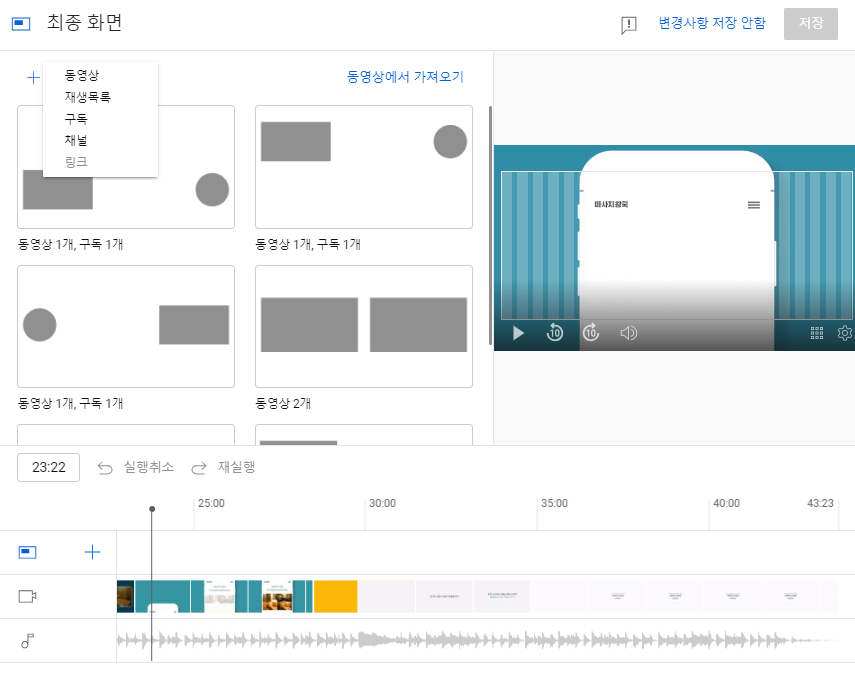The width and height of the screenshot is (855, 674).
Task: Click the plus button in the timeline panel
Action: pyautogui.click(x=92, y=551)
